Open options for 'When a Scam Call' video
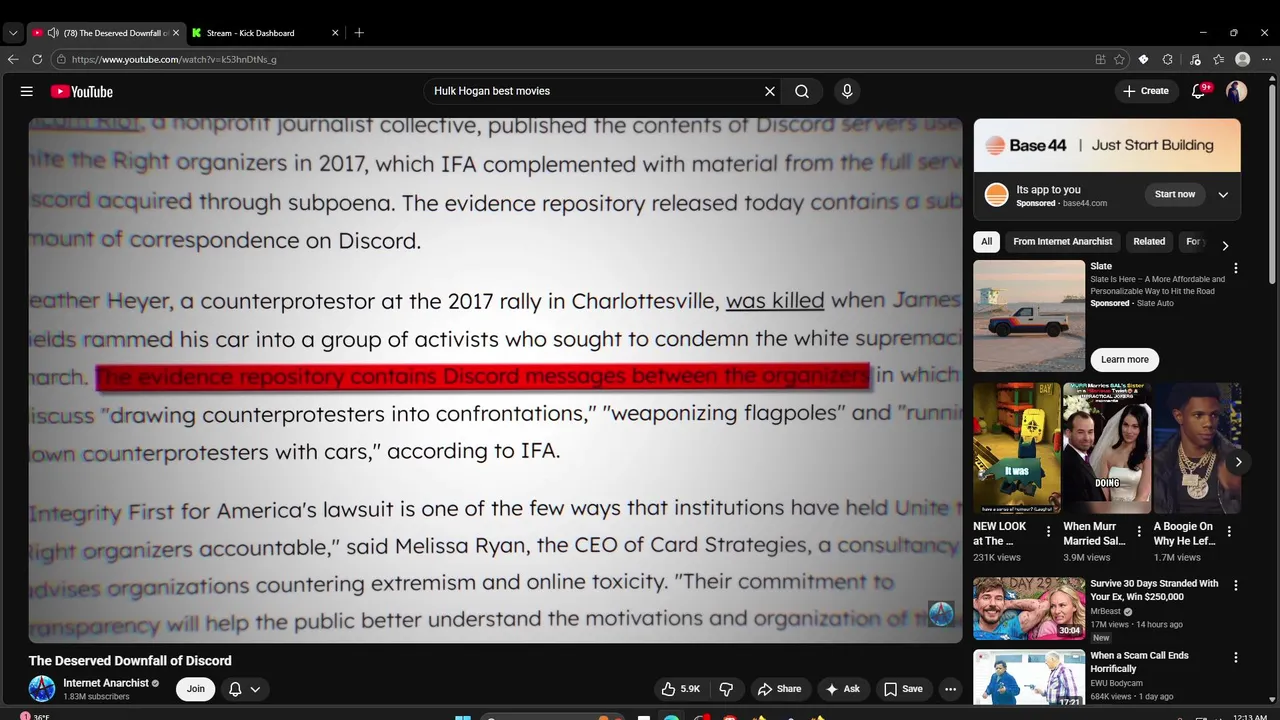Viewport: 1280px width, 720px height. [x=1236, y=658]
